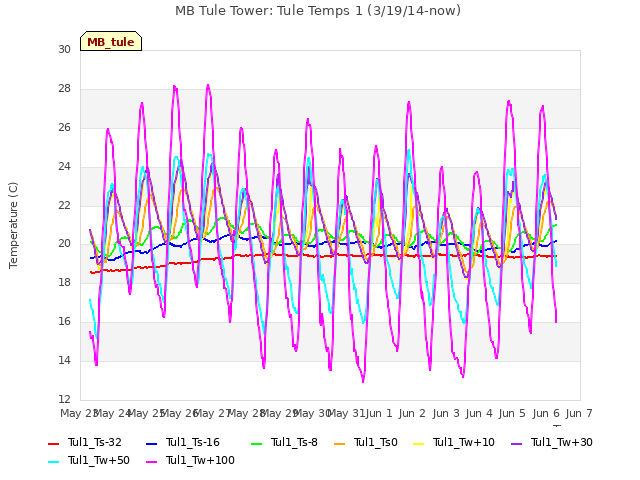Click the 30 y-axis tick label
Image resolution: width=640 pixels, height=480 pixels.
coord(64,49)
